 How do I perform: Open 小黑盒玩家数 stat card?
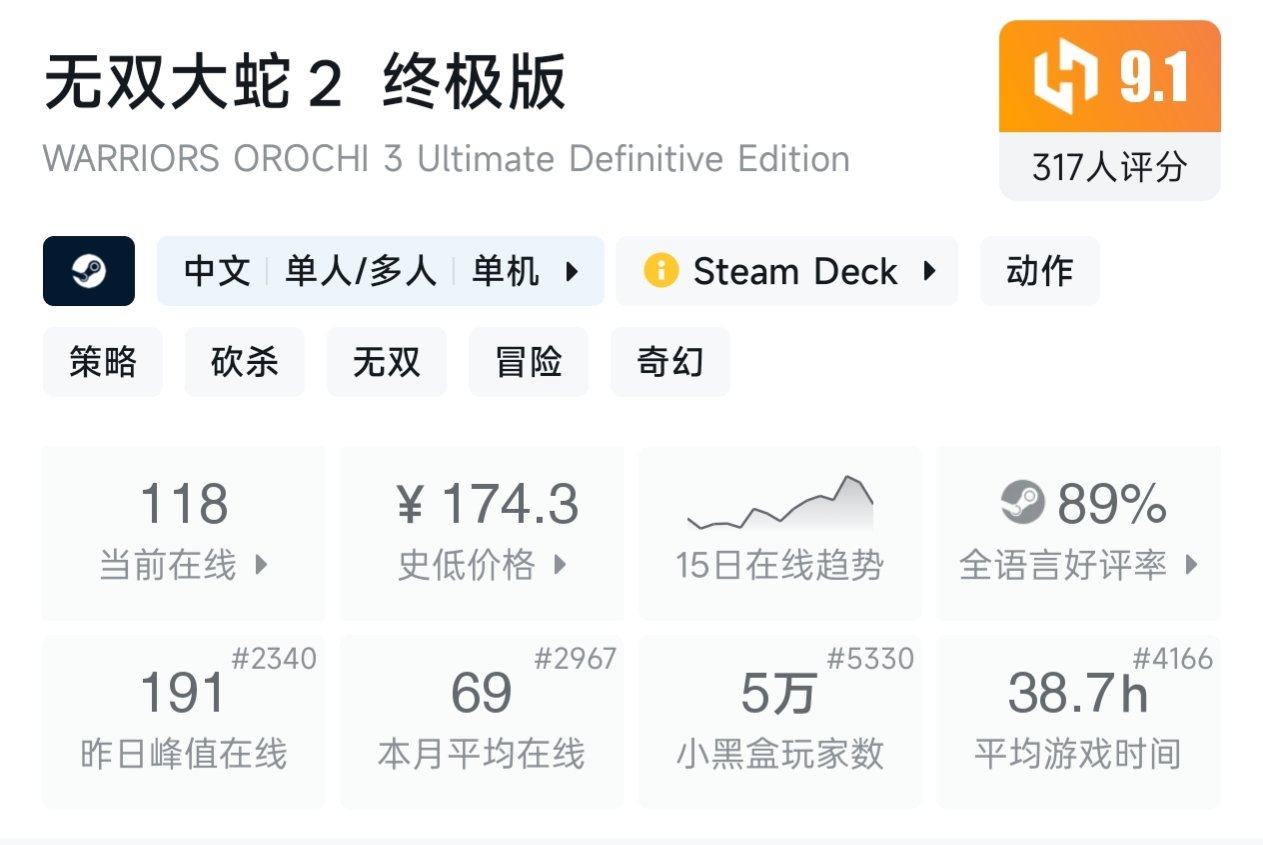pos(780,721)
